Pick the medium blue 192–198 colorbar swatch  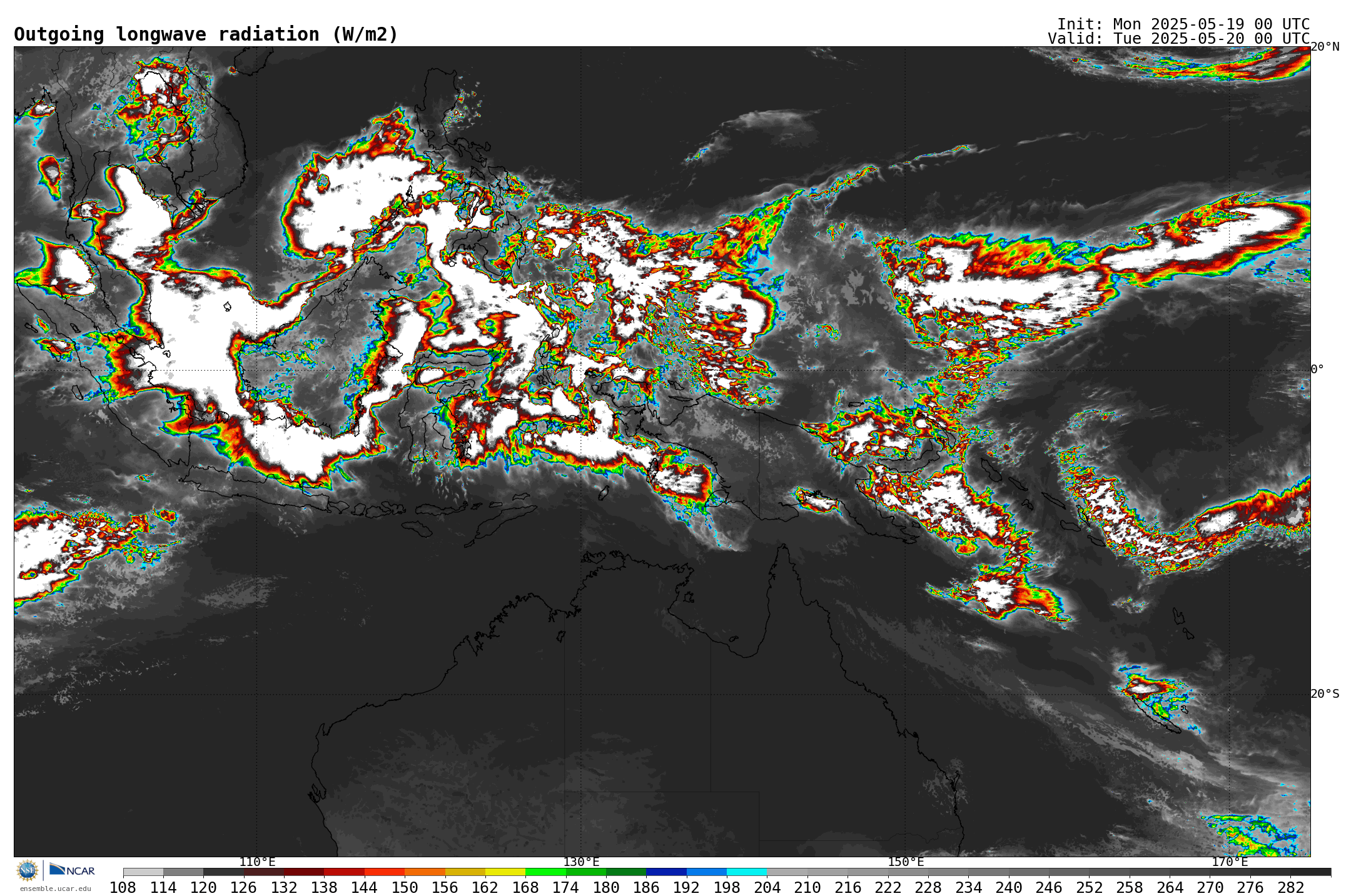pyautogui.click(x=707, y=872)
